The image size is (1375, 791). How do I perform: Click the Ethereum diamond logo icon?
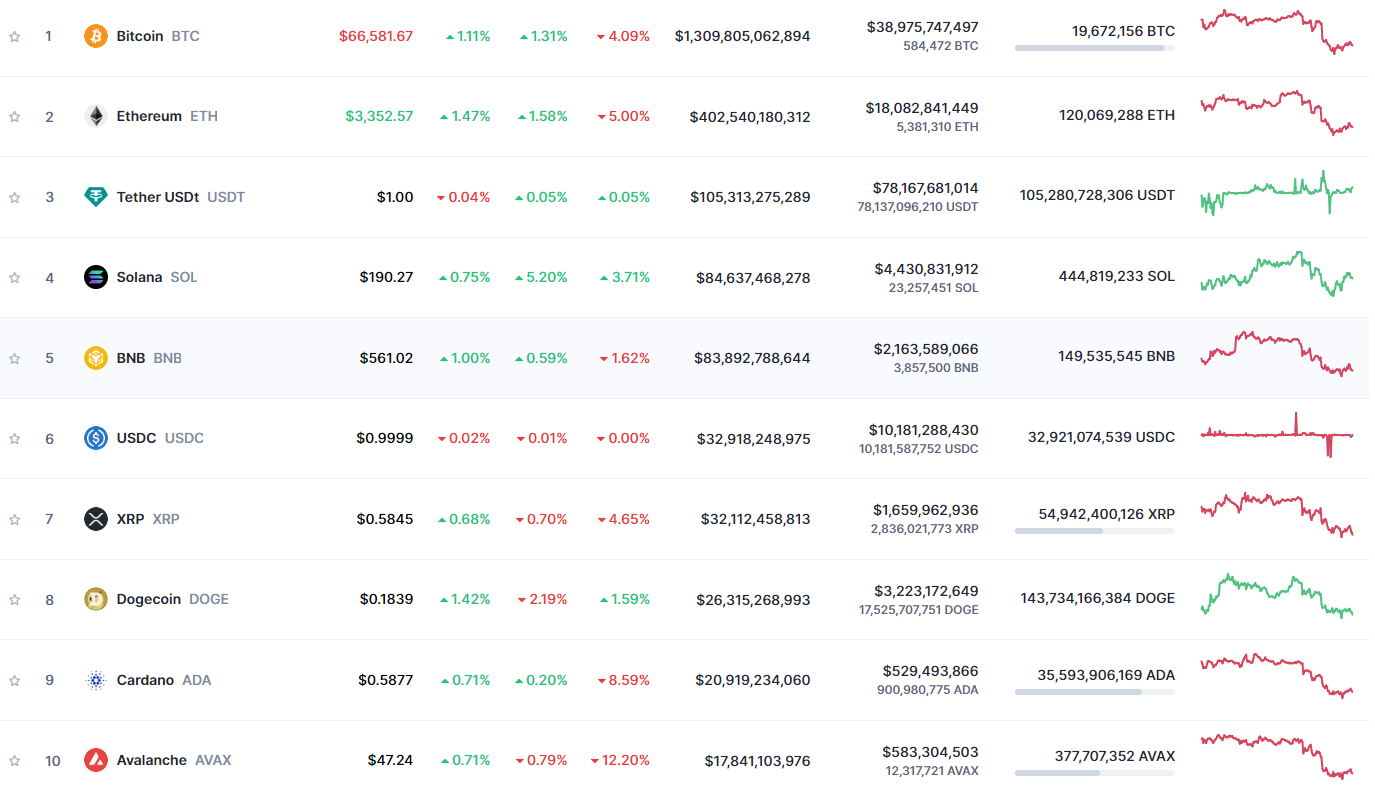click(96, 116)
